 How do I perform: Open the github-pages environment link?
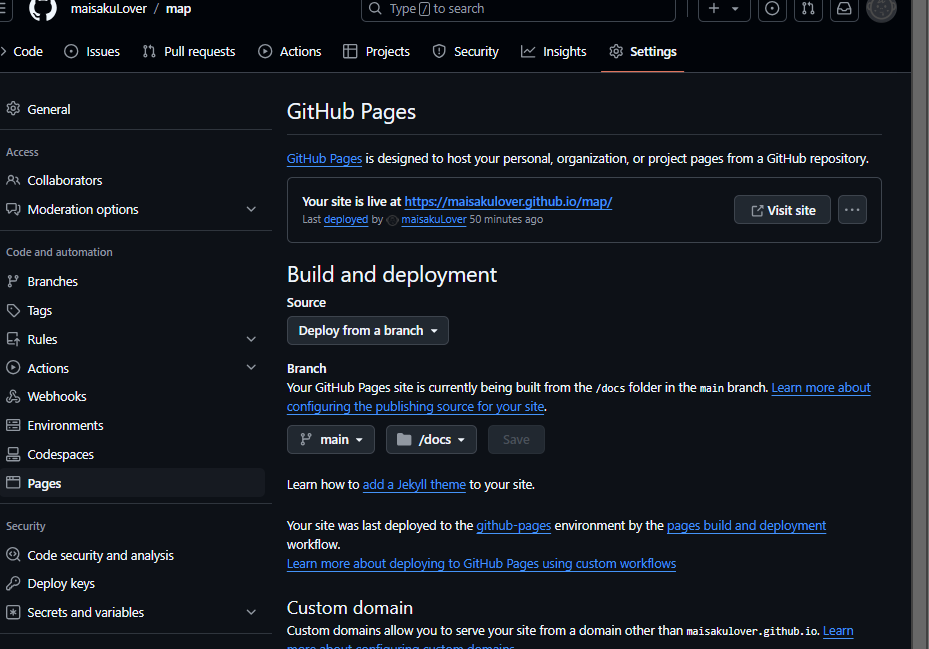tap(514, 526)
